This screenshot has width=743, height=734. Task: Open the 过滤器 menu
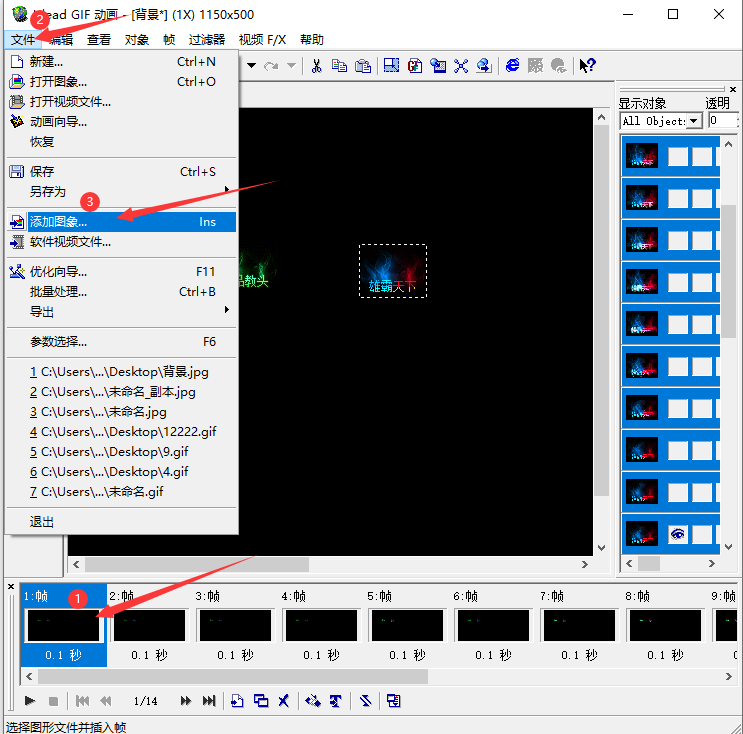tap(207, 39)
